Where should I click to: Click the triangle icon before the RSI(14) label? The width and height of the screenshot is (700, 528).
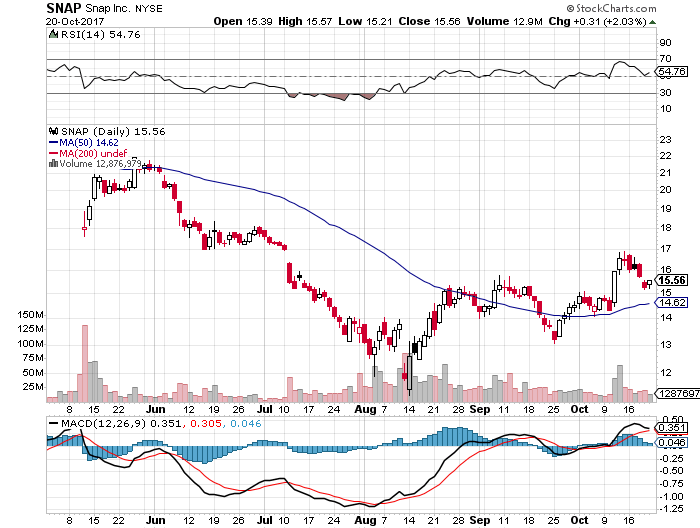coord(52,34)
